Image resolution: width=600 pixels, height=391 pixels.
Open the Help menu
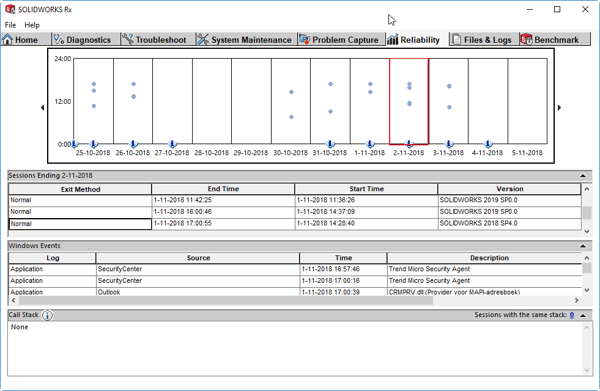32,25
